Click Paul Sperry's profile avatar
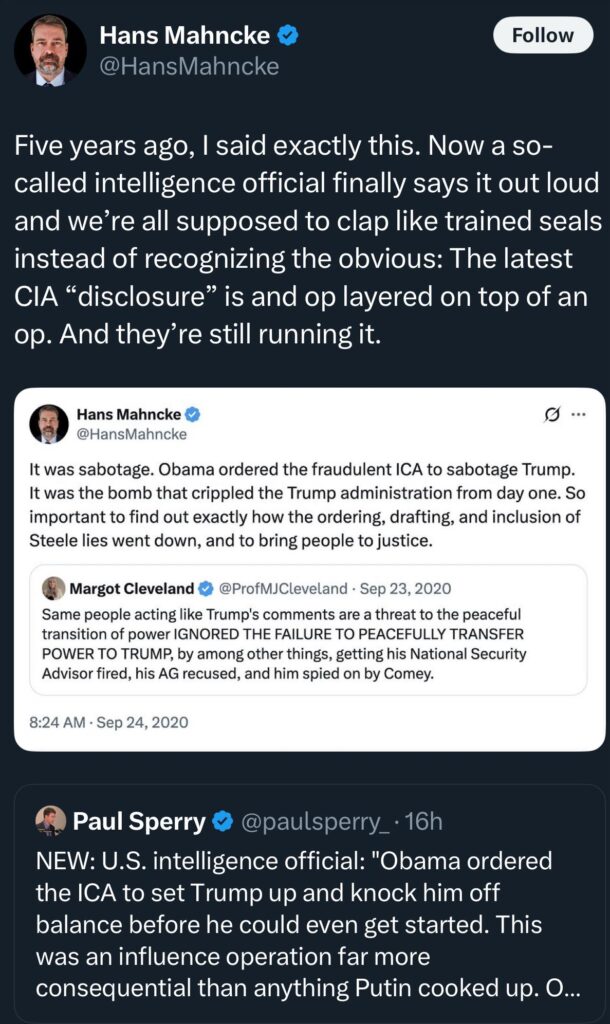Viewport: 610px width, 1024px height. point(50,822)
